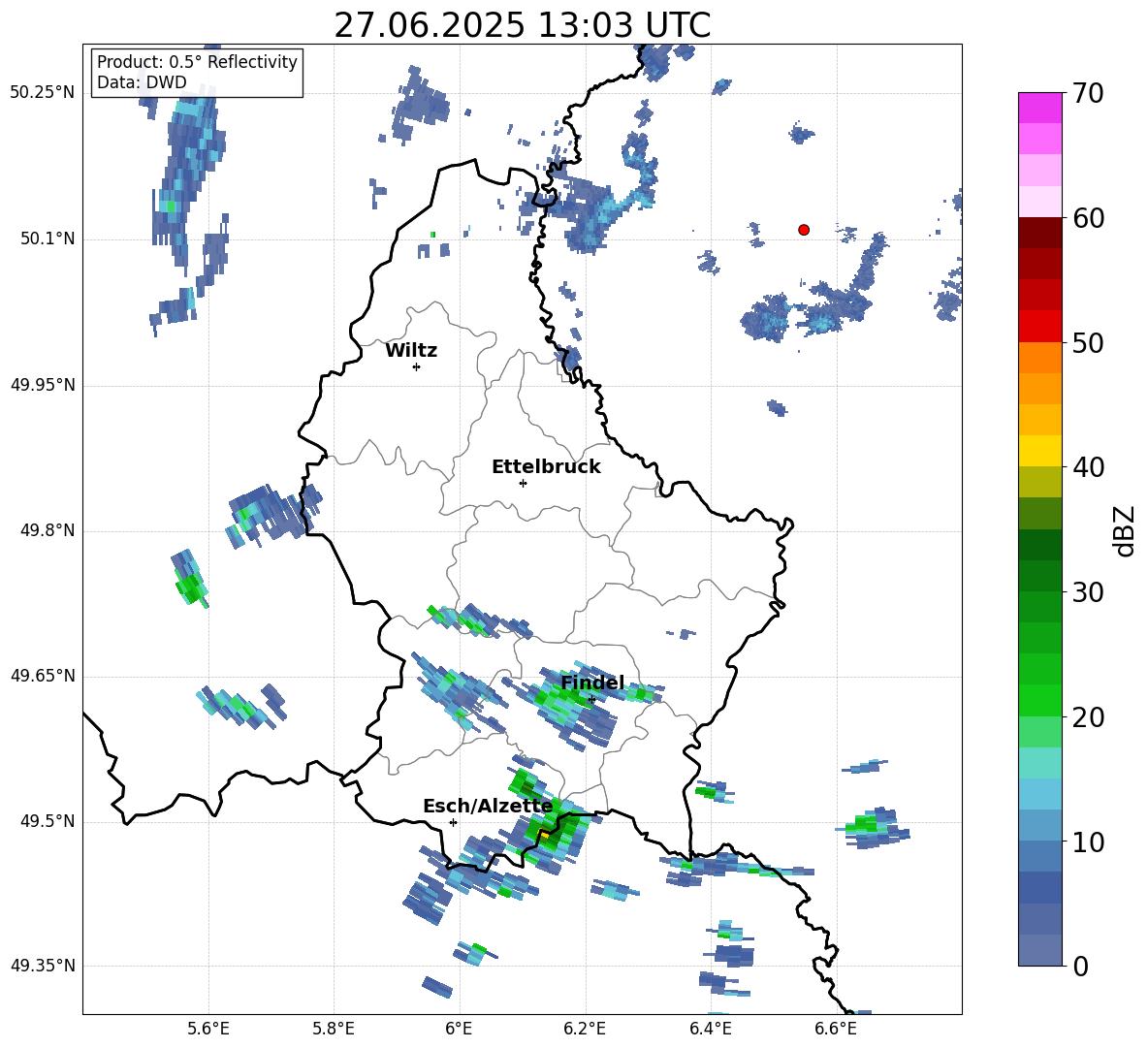Click the dBZ colorbar label
This screenshot has width=1148, height=1048.
[1124, 530]
